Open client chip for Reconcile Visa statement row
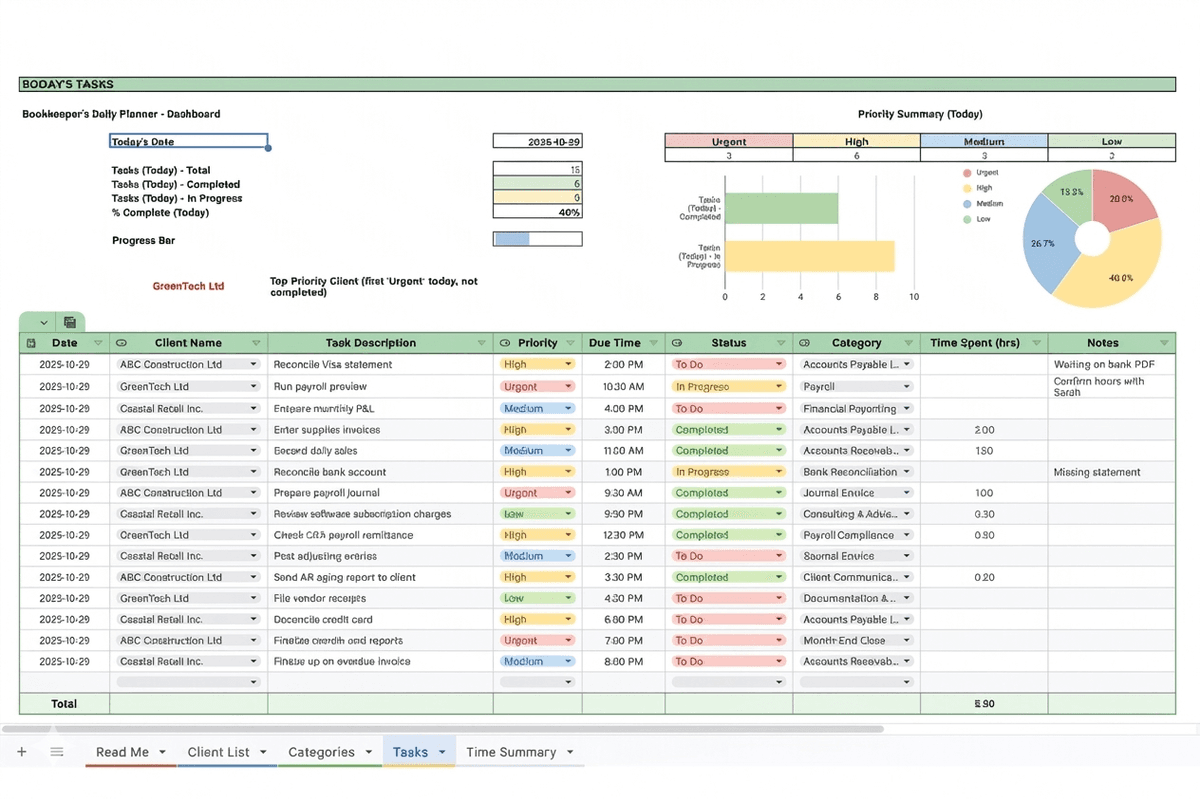 (x=188, y=365)
